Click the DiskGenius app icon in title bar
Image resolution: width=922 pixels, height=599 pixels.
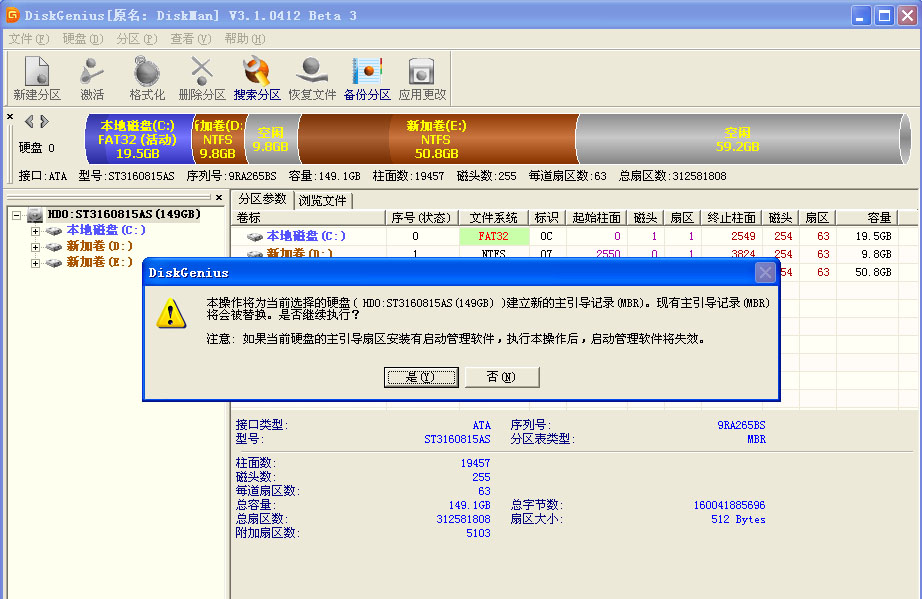(12, 15)
